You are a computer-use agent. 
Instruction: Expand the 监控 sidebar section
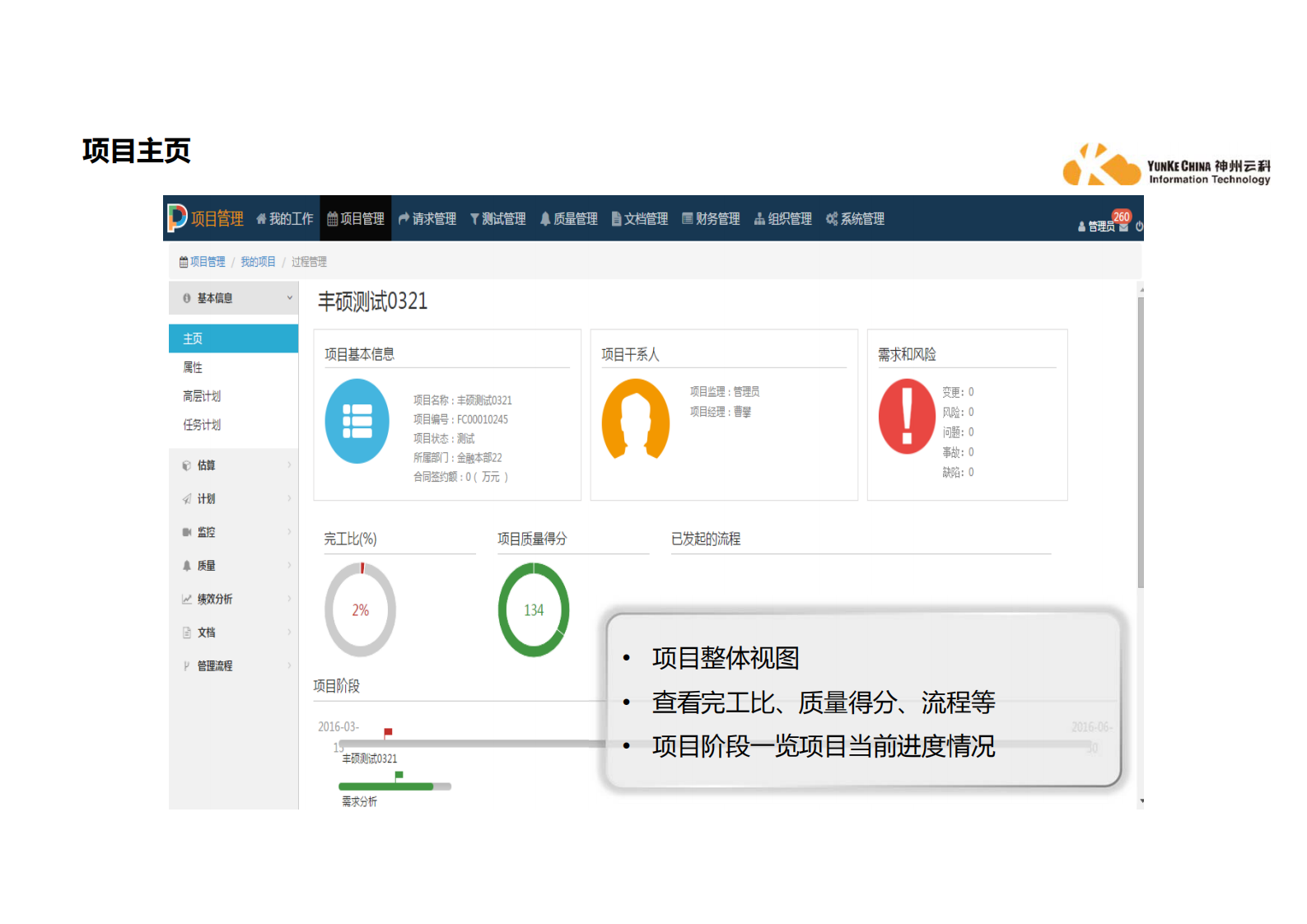point(234,532)
